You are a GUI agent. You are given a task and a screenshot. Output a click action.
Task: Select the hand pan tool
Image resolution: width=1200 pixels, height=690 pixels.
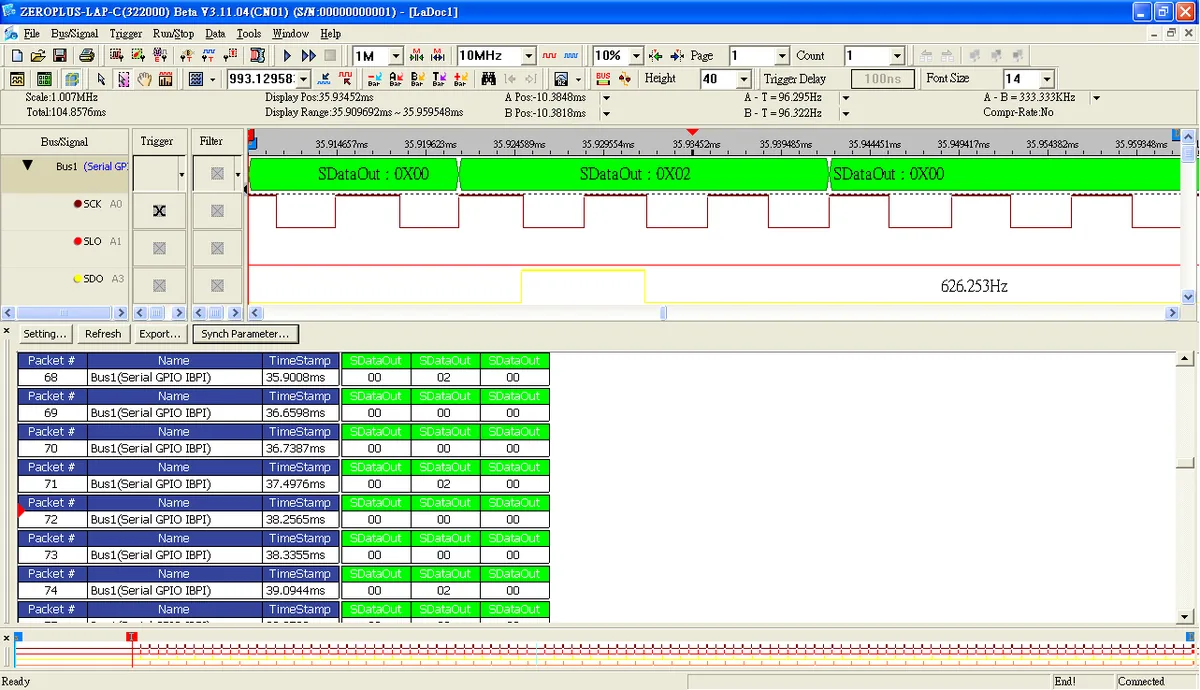tap(144, 79)
